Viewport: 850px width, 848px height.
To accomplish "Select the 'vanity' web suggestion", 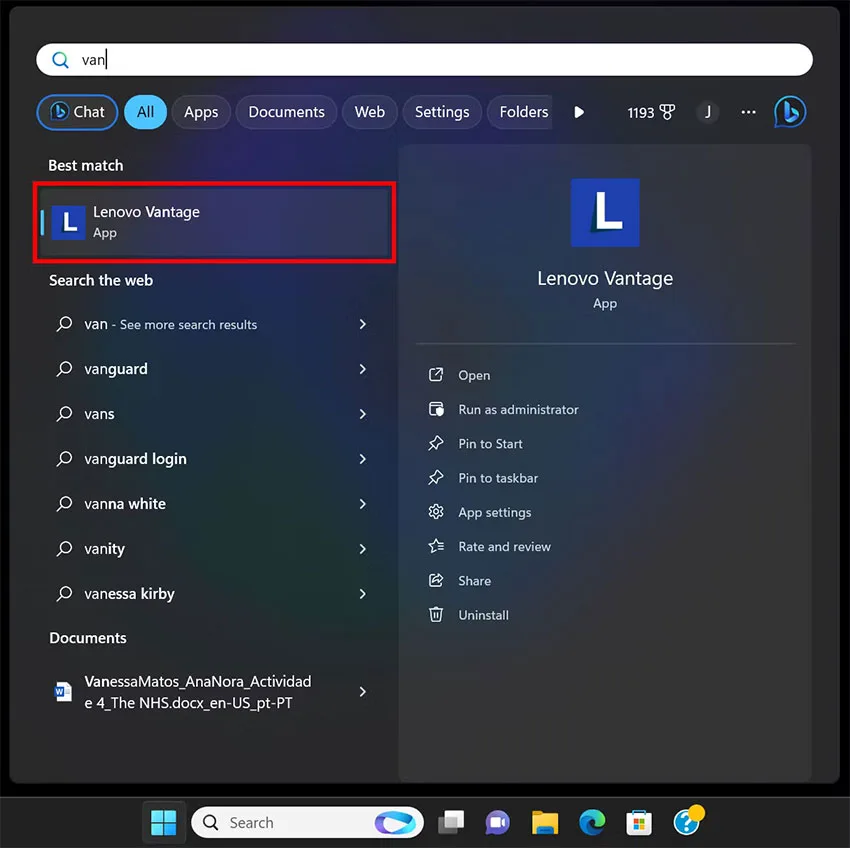I will click(x=214, y=549).
